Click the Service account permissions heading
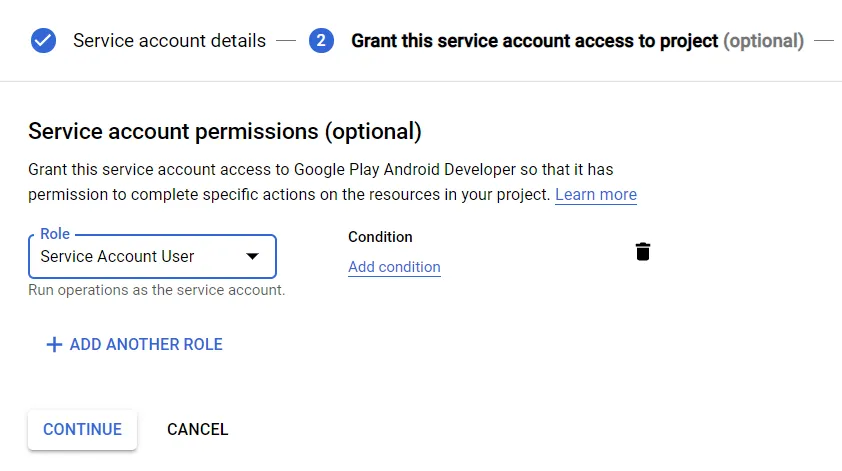This screenshot has height=471, width=842. (225, 131)
